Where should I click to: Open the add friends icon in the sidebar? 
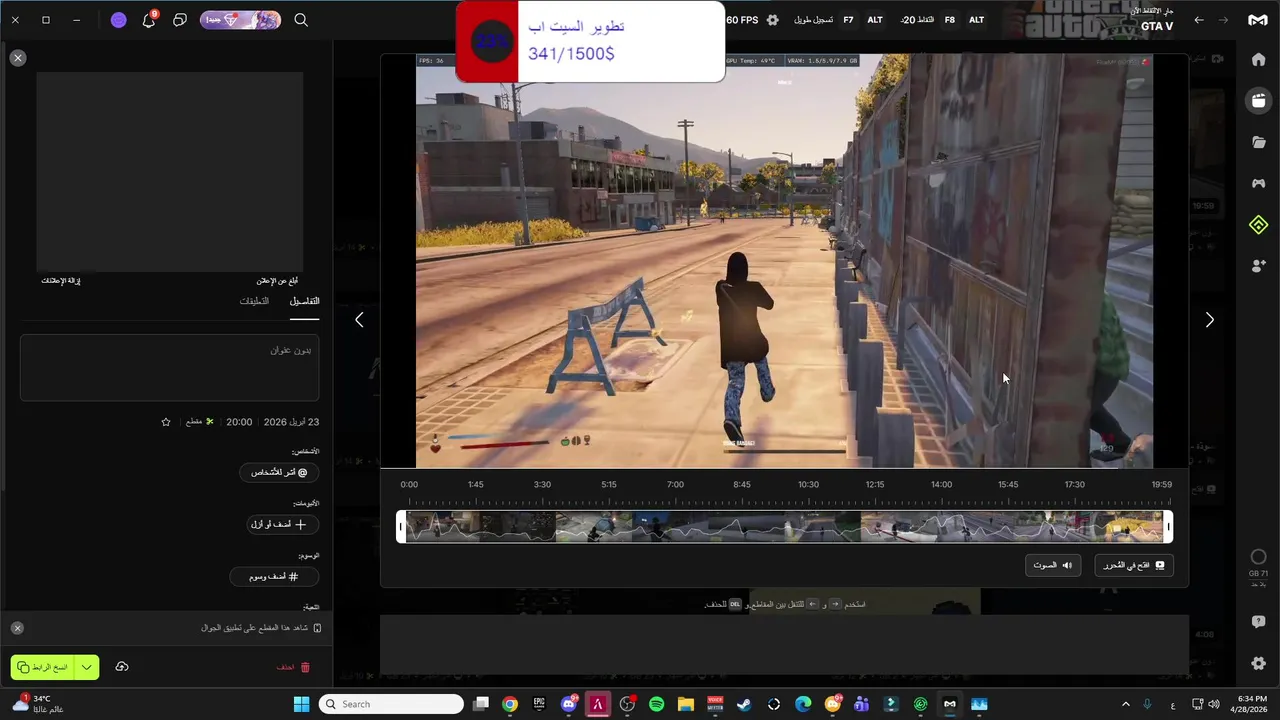pyautogui.click(x=1258, y=266)
